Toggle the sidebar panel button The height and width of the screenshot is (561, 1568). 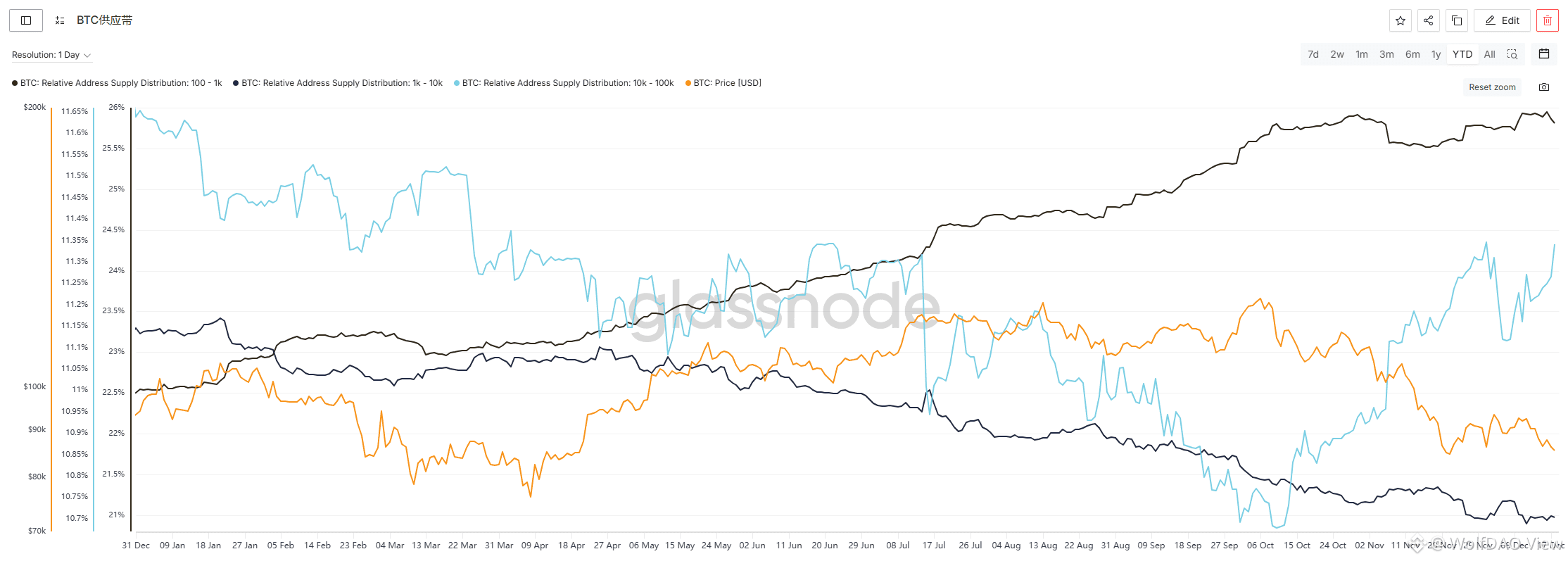point(26,20)
